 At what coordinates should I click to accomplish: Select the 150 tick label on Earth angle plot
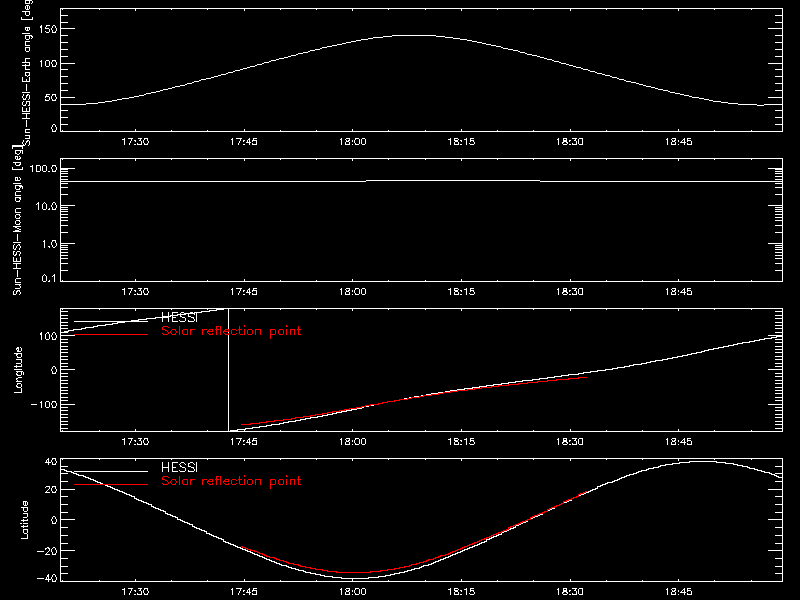(47, 29)
